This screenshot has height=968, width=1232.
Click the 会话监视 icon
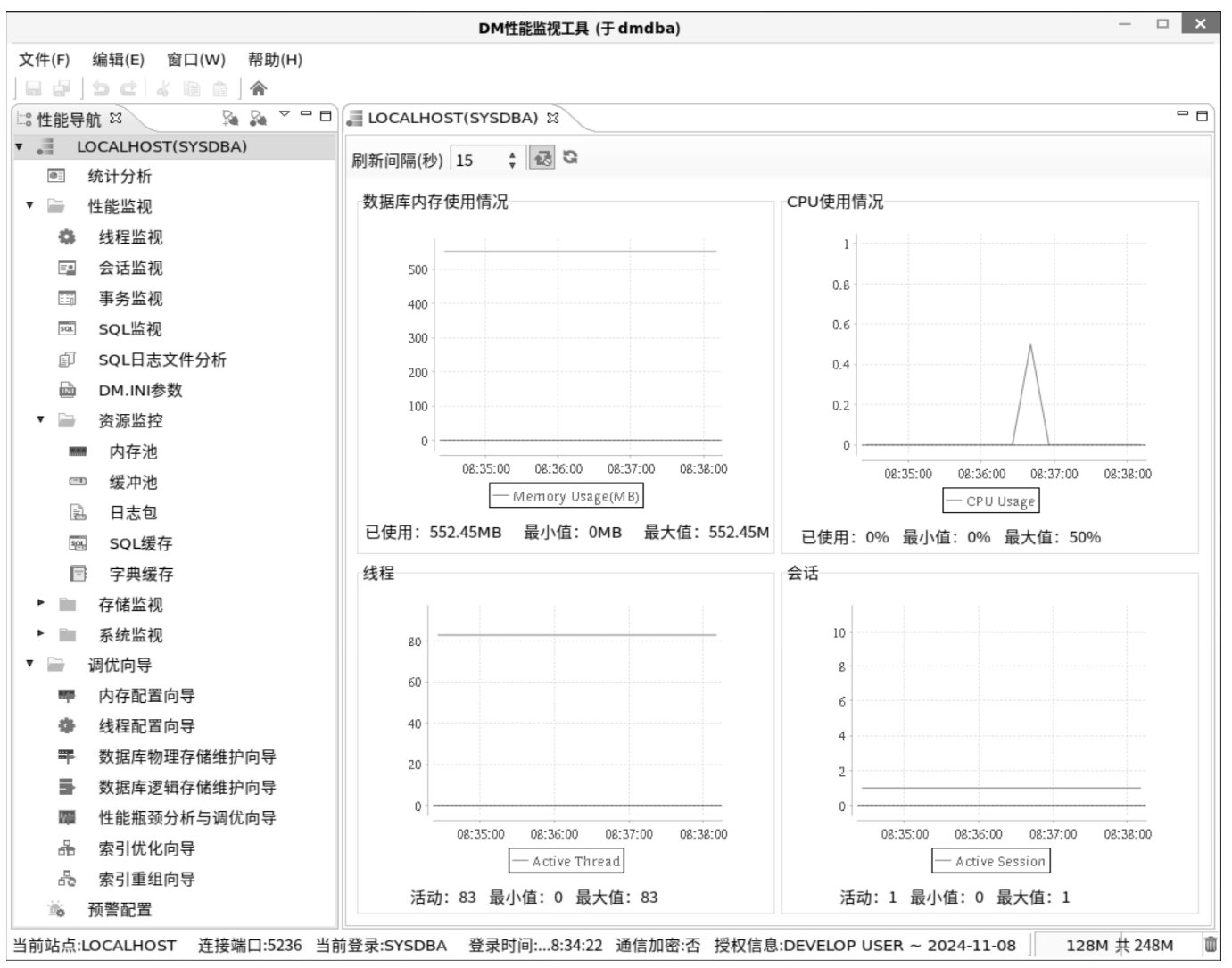(x=67, y=268)
